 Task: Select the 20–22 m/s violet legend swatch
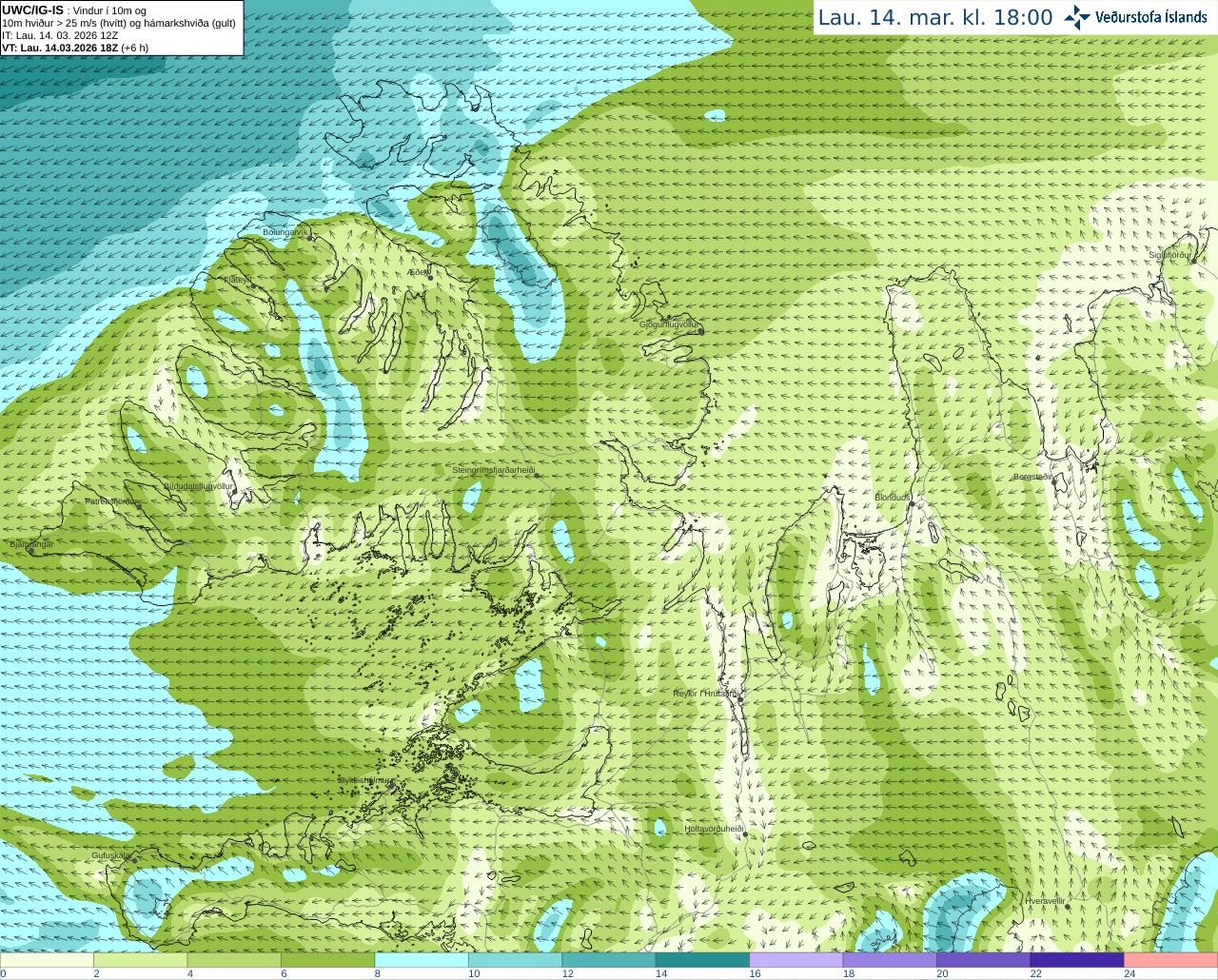coord(984,960)
